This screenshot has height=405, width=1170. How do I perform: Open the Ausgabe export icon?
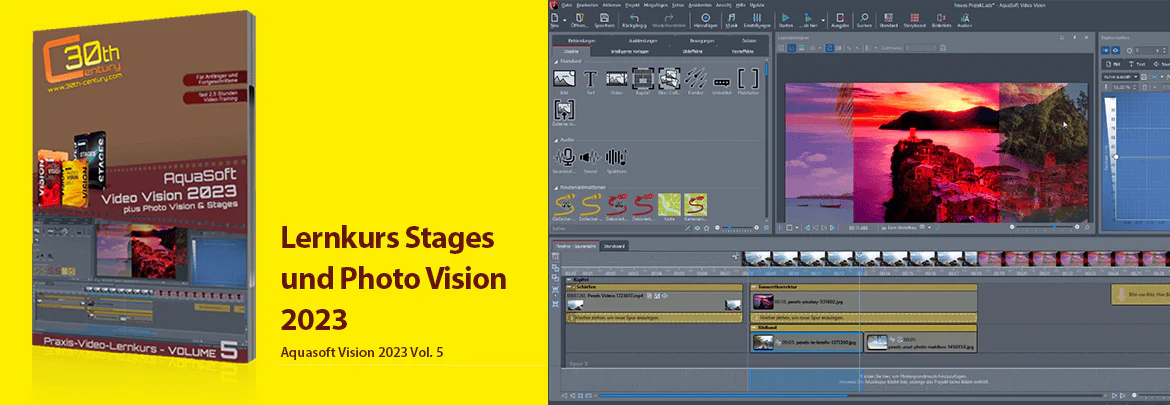point(841,18)
